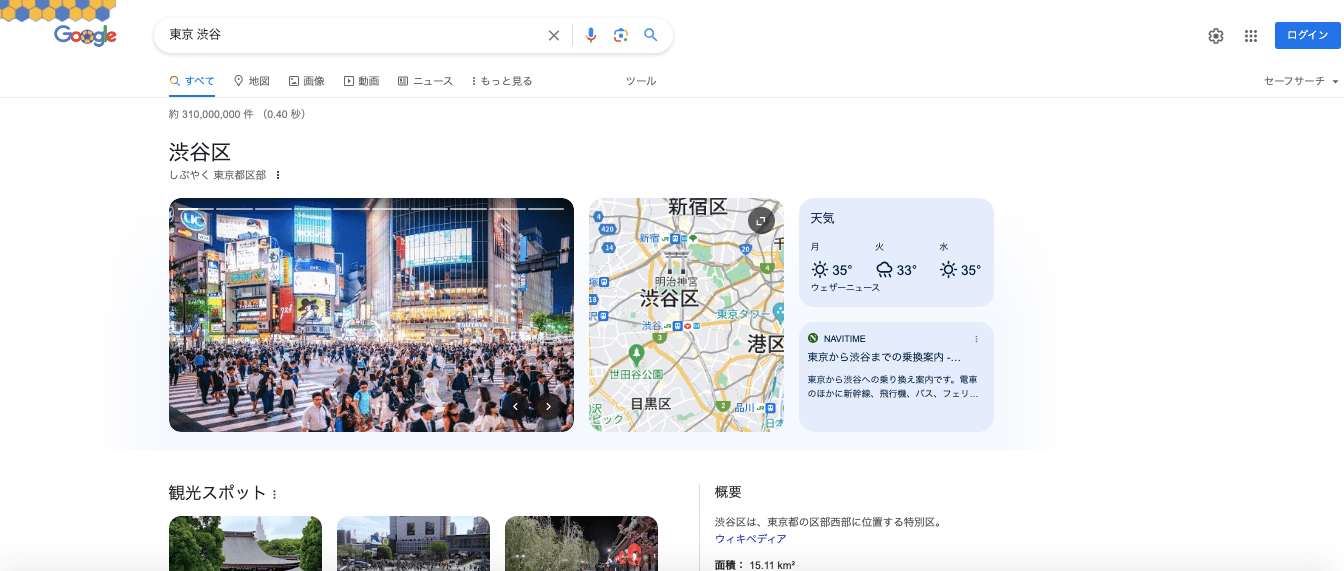The width and height of the screenshot is (1344, 571).
Task: Open the Shibuya crossing photo
Action: click(x=371, y=315)
